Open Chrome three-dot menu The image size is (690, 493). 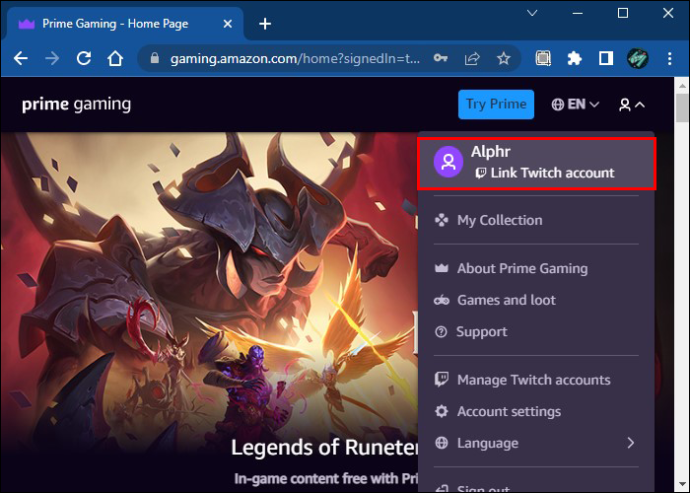click(x=669, y=58)
